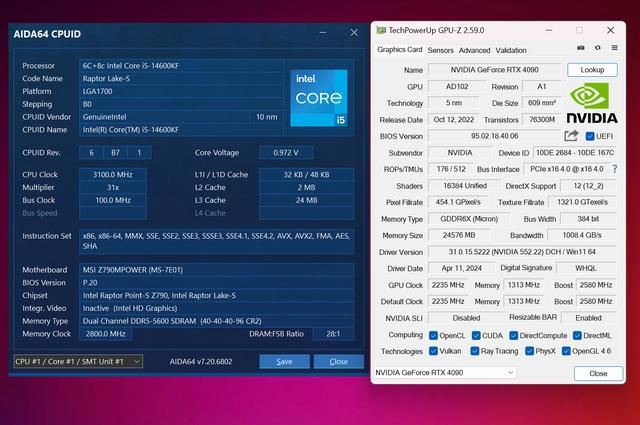Click the NVIDIA SLI value Disabled
The height and width of the screenshot is (425, 640).
(466, 318)
